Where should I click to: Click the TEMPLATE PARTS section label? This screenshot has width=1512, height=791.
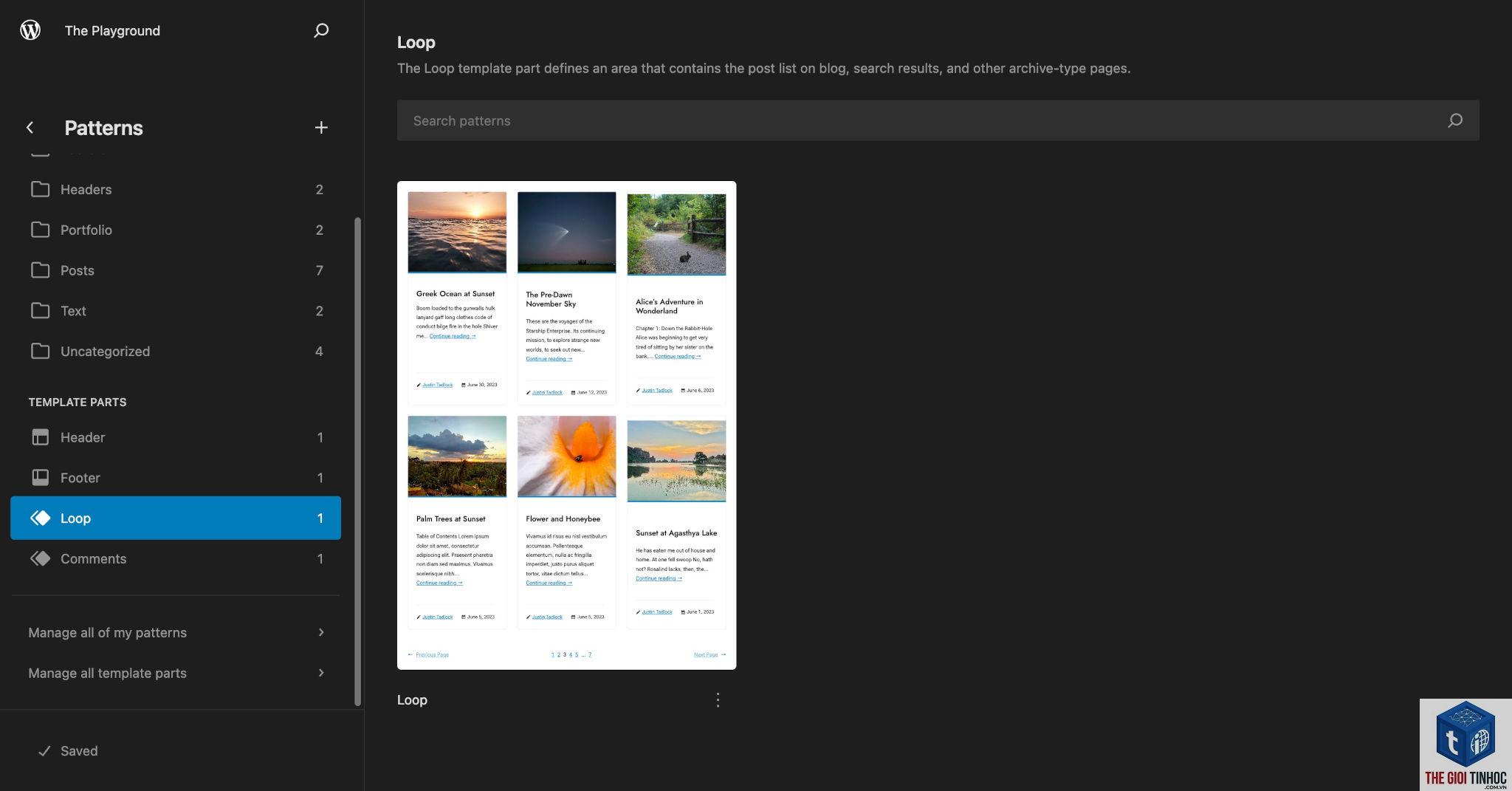point(78,402)
